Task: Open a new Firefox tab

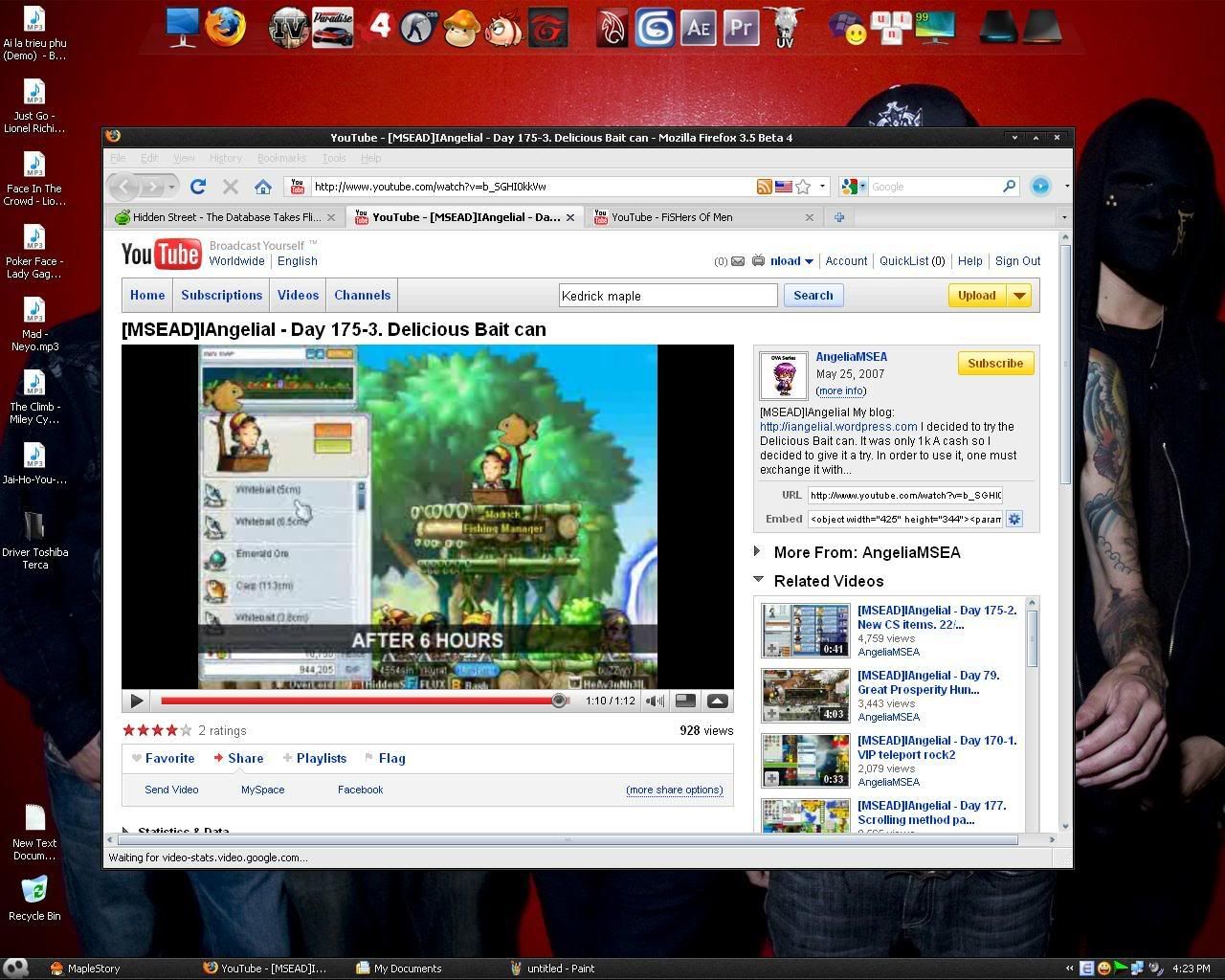Action: pyautogui.click(x=839, y=217)
